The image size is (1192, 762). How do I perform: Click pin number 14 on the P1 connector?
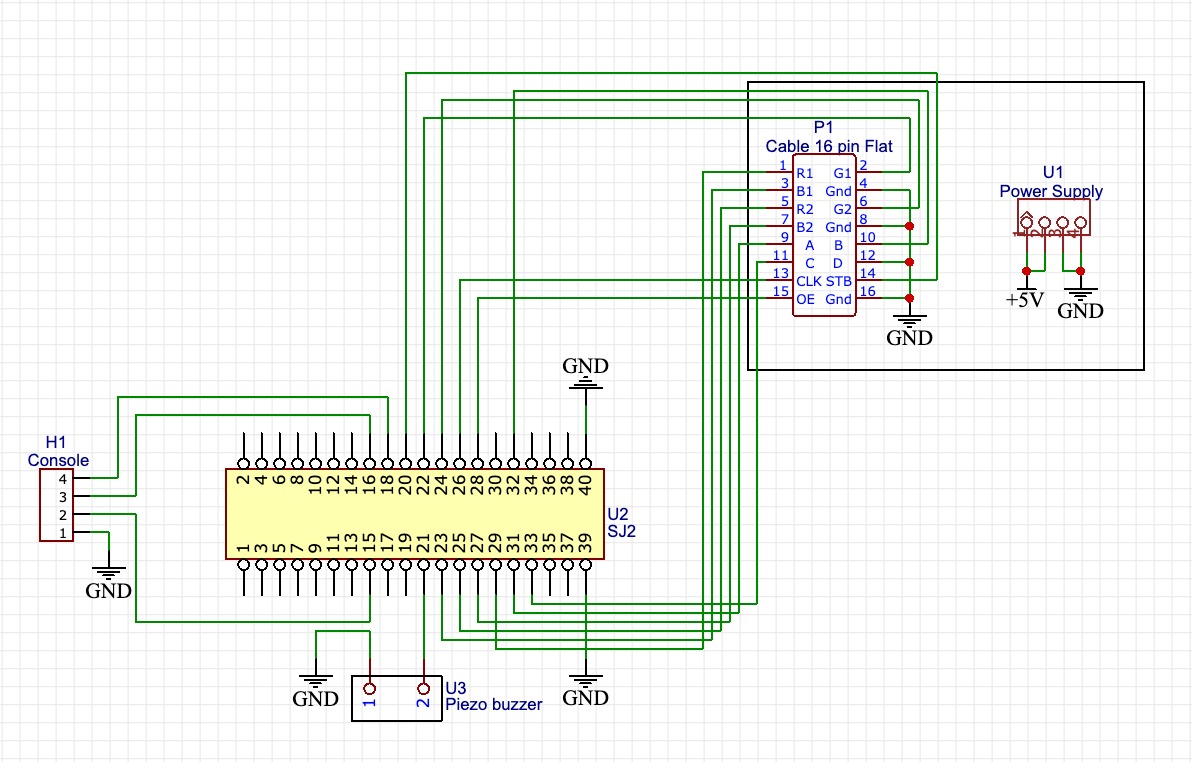pyautogui.click(x=867, y=273)
